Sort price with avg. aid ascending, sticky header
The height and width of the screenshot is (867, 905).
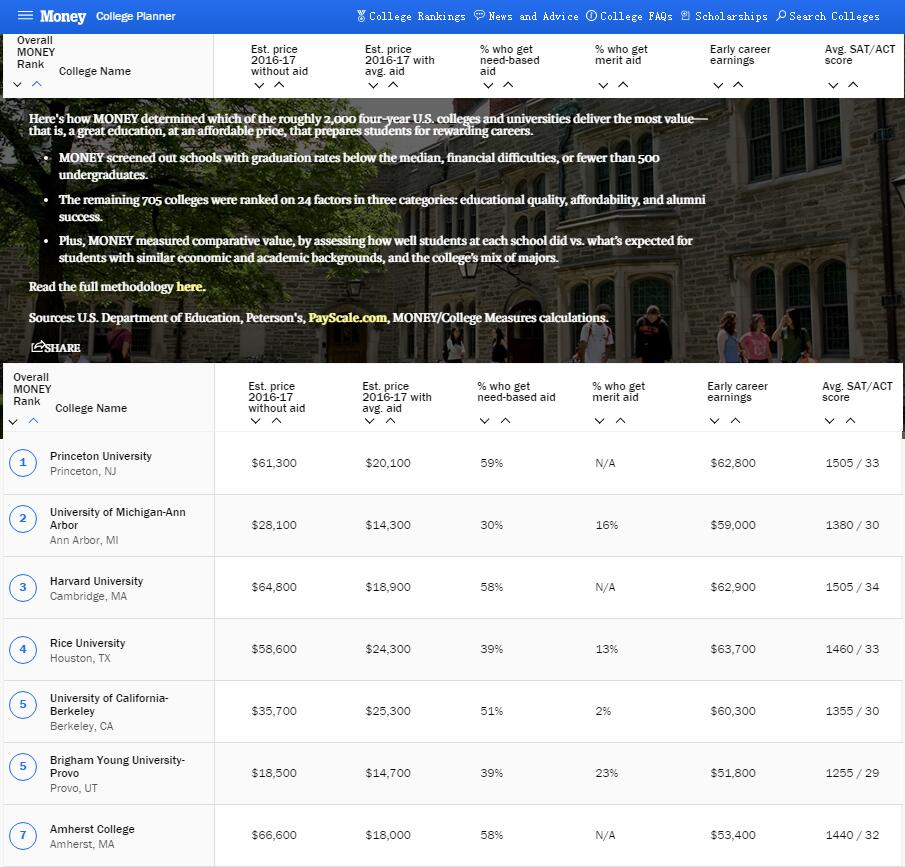[x=393, y=85]
